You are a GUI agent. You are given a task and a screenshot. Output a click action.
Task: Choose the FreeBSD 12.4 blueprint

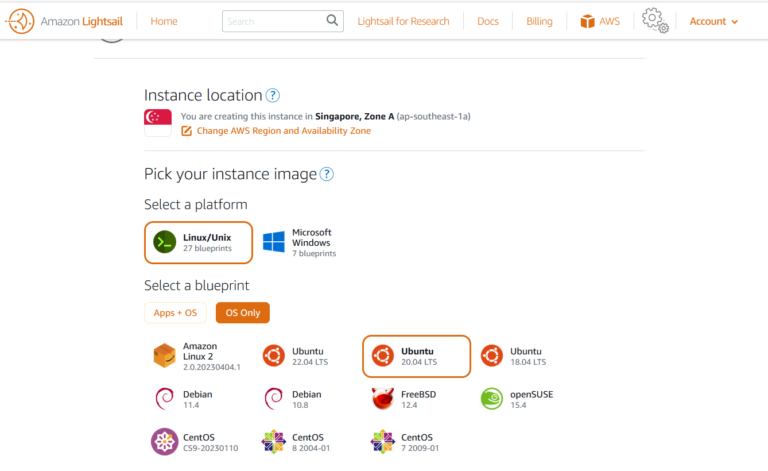coord(404,399)
